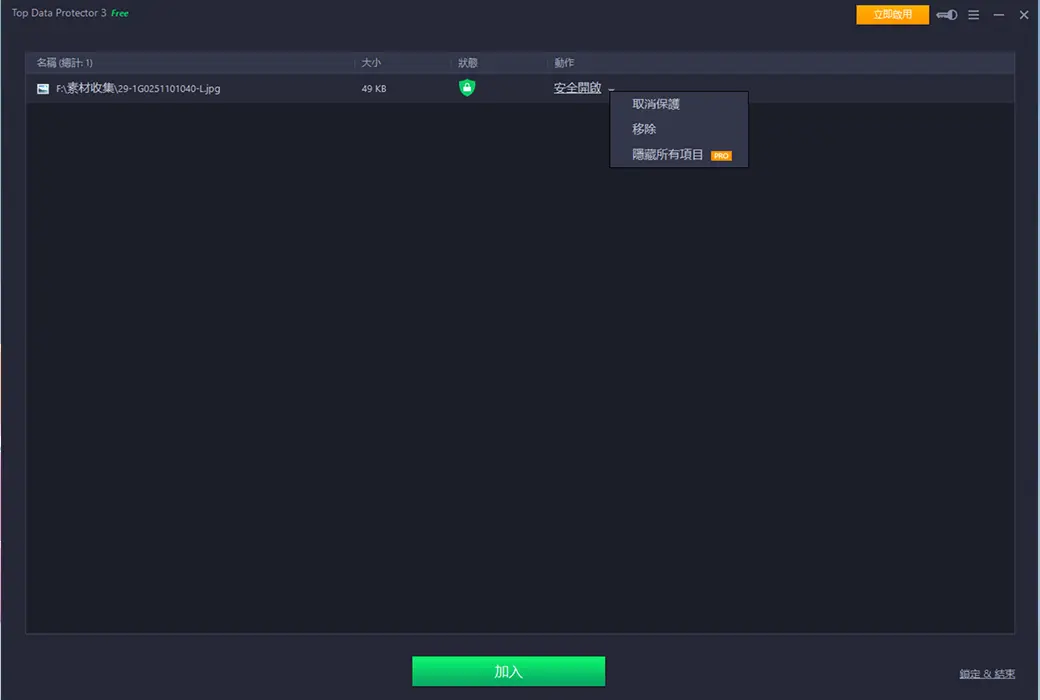The height and width of the screenshot is (700, 1040).
Task: Click the 鎖定 & 結束 link
Action: click(987, 674)
